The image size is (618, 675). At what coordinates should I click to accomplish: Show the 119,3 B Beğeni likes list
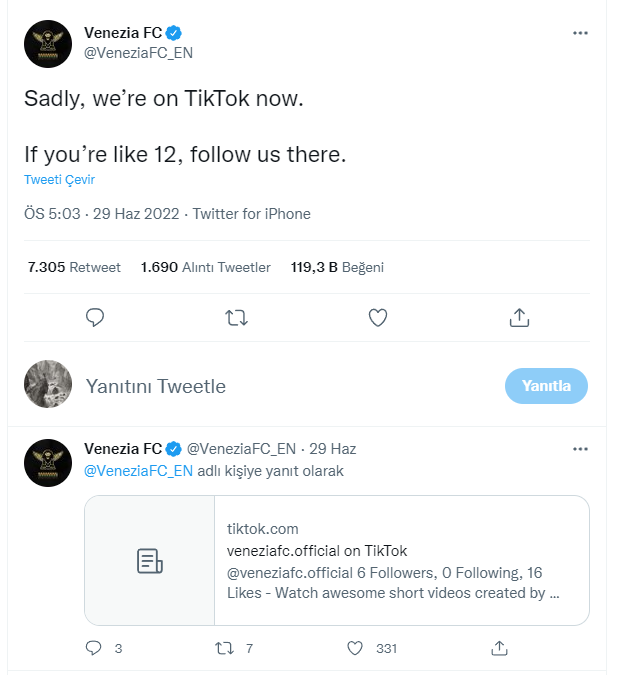point(337,267)
